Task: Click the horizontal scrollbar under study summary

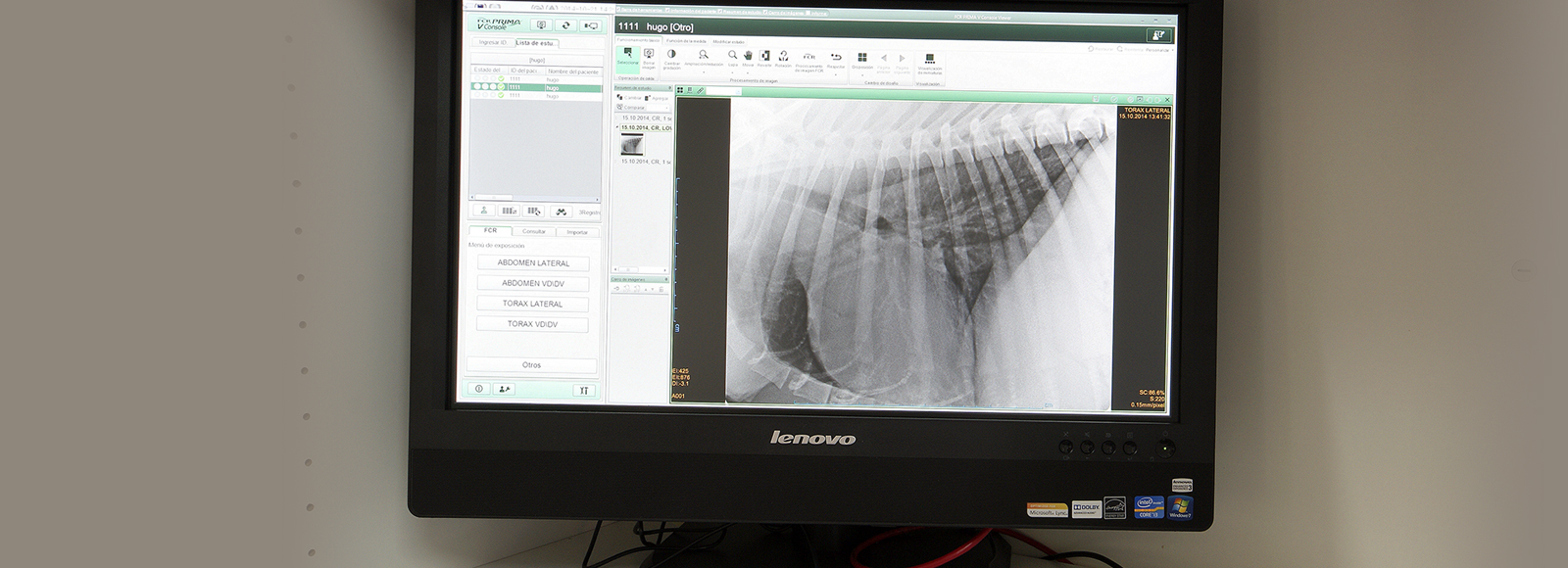Action: point(642,267)
